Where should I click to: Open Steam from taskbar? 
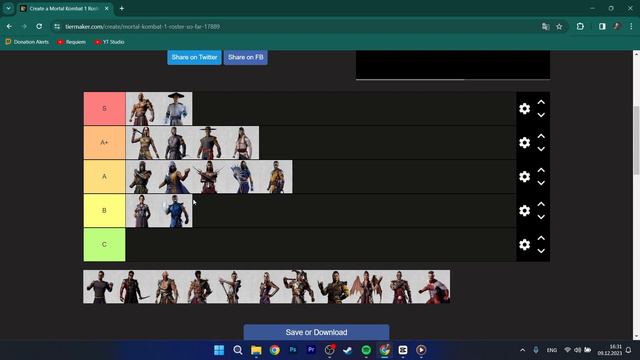coord(348,350)
